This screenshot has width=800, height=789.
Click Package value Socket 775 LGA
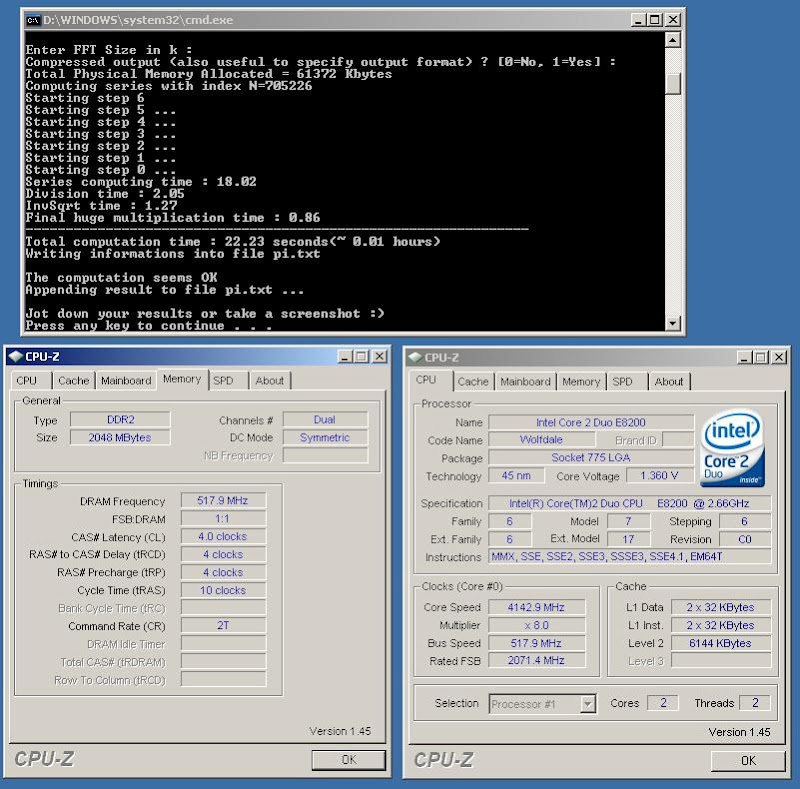coord(591,457)
